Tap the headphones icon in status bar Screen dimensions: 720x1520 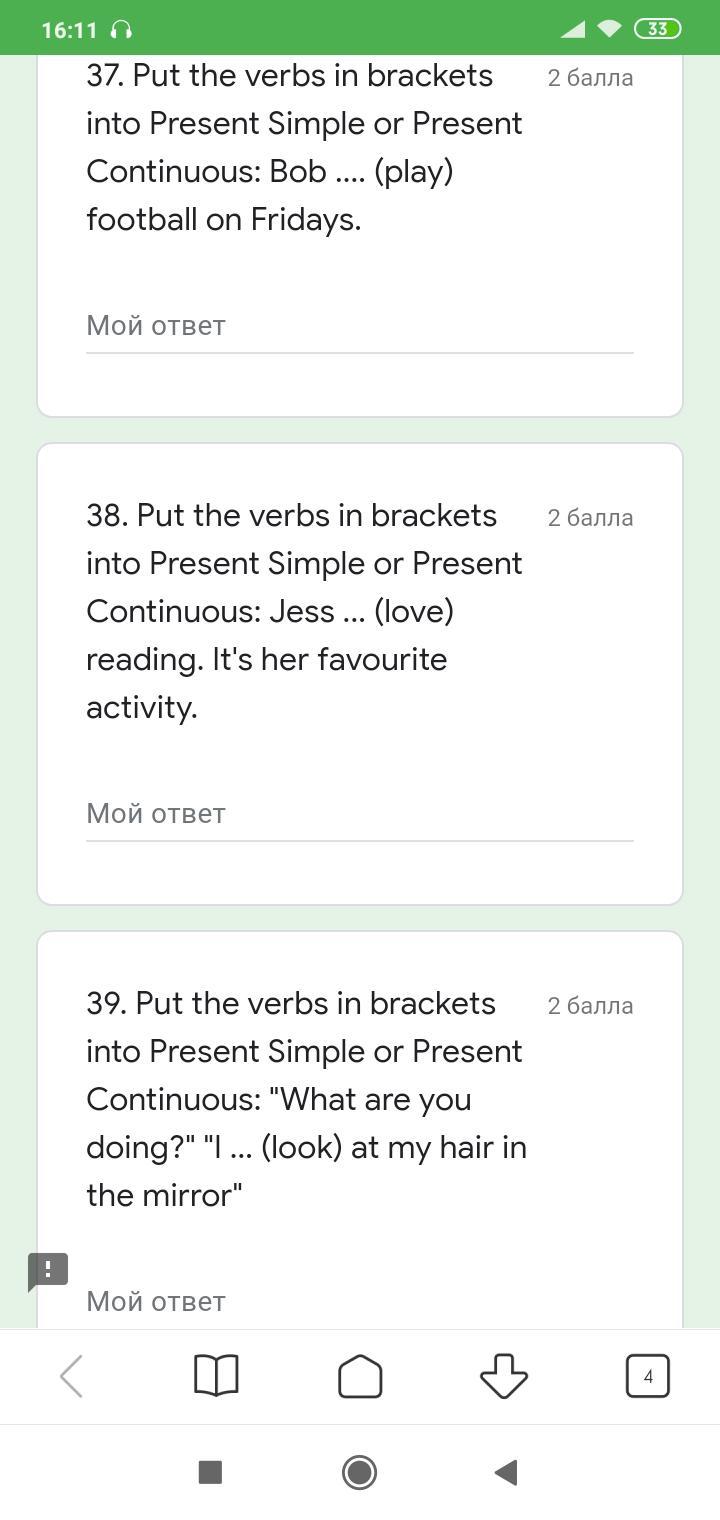click(x=121, y=30)
